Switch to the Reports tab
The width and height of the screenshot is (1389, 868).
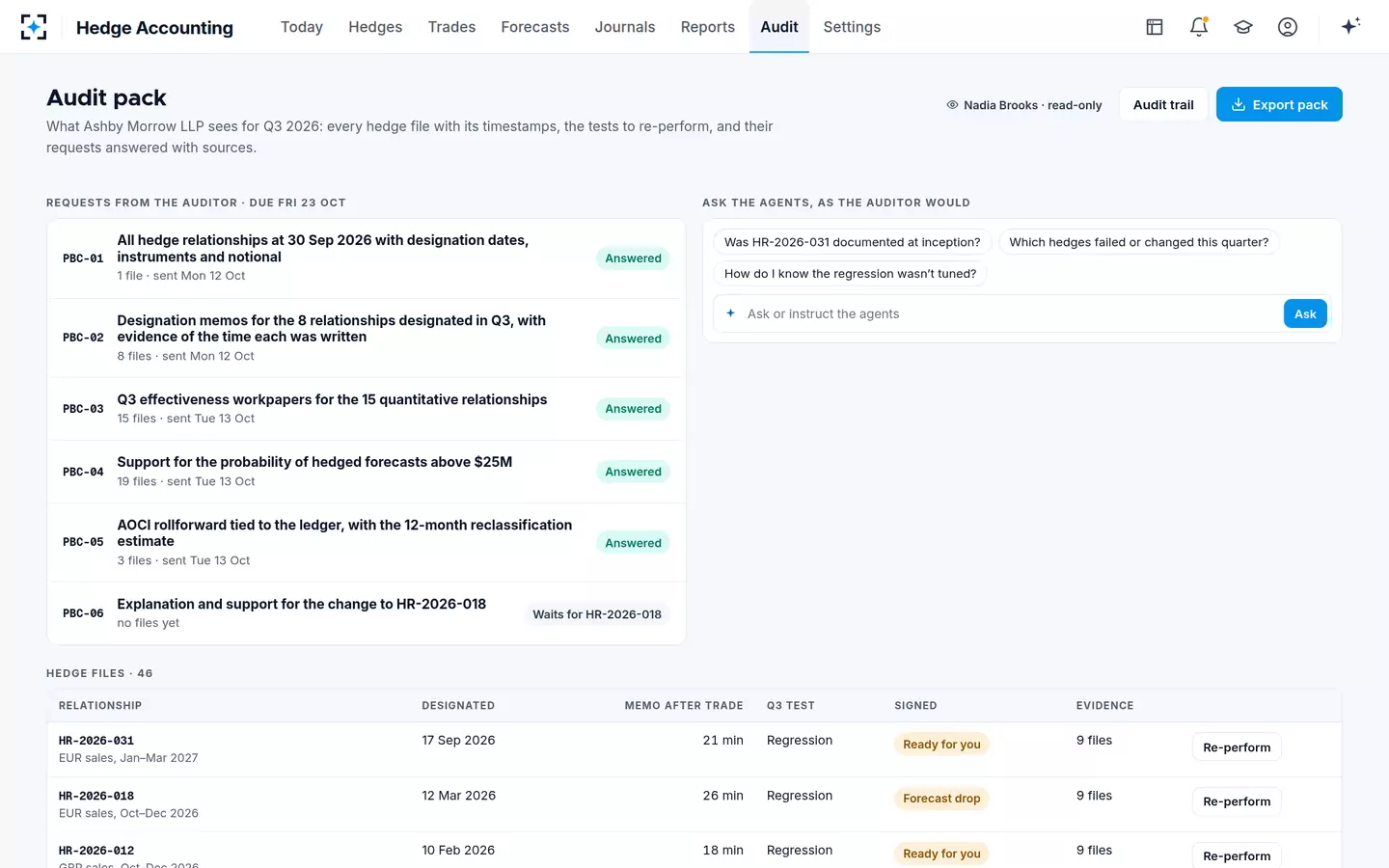[x=708, y=27]
